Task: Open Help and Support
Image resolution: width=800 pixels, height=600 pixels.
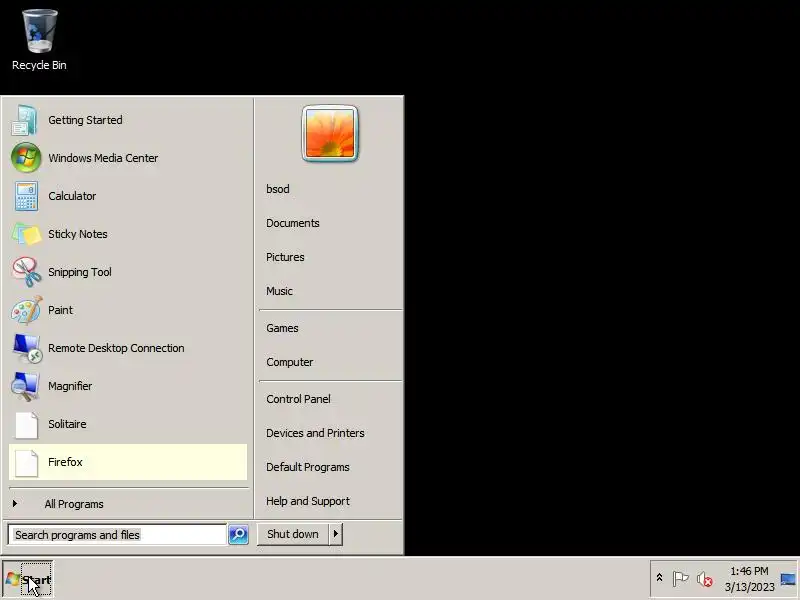Action: pyautogui.click(x=308, y=501)
